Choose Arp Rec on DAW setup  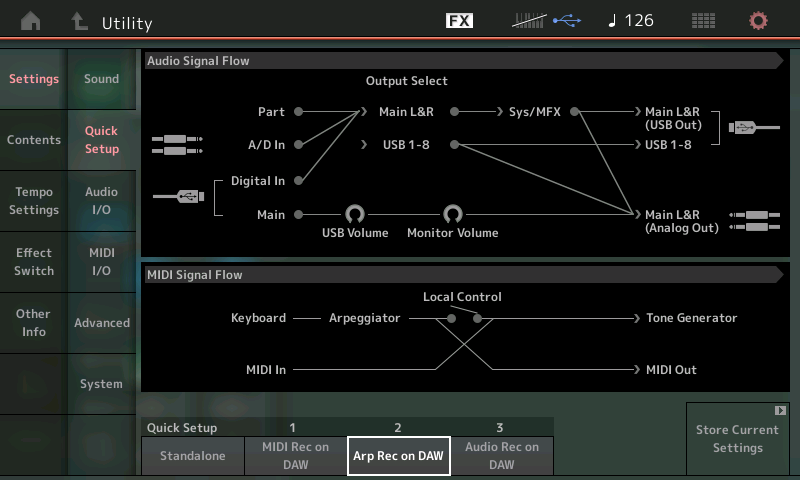[398, 456]
